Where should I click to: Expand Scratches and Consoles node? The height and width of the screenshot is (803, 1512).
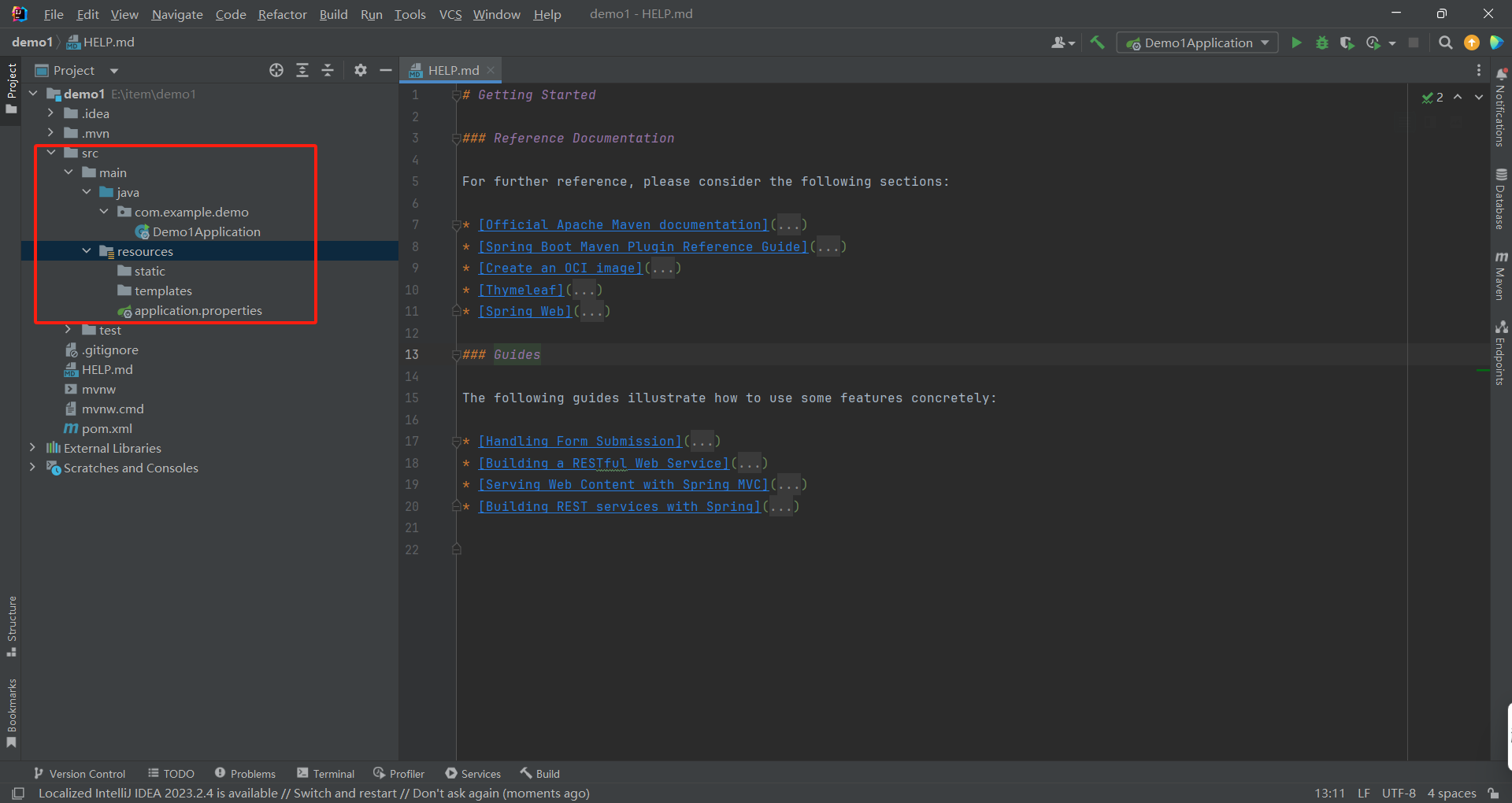(32, 468)
